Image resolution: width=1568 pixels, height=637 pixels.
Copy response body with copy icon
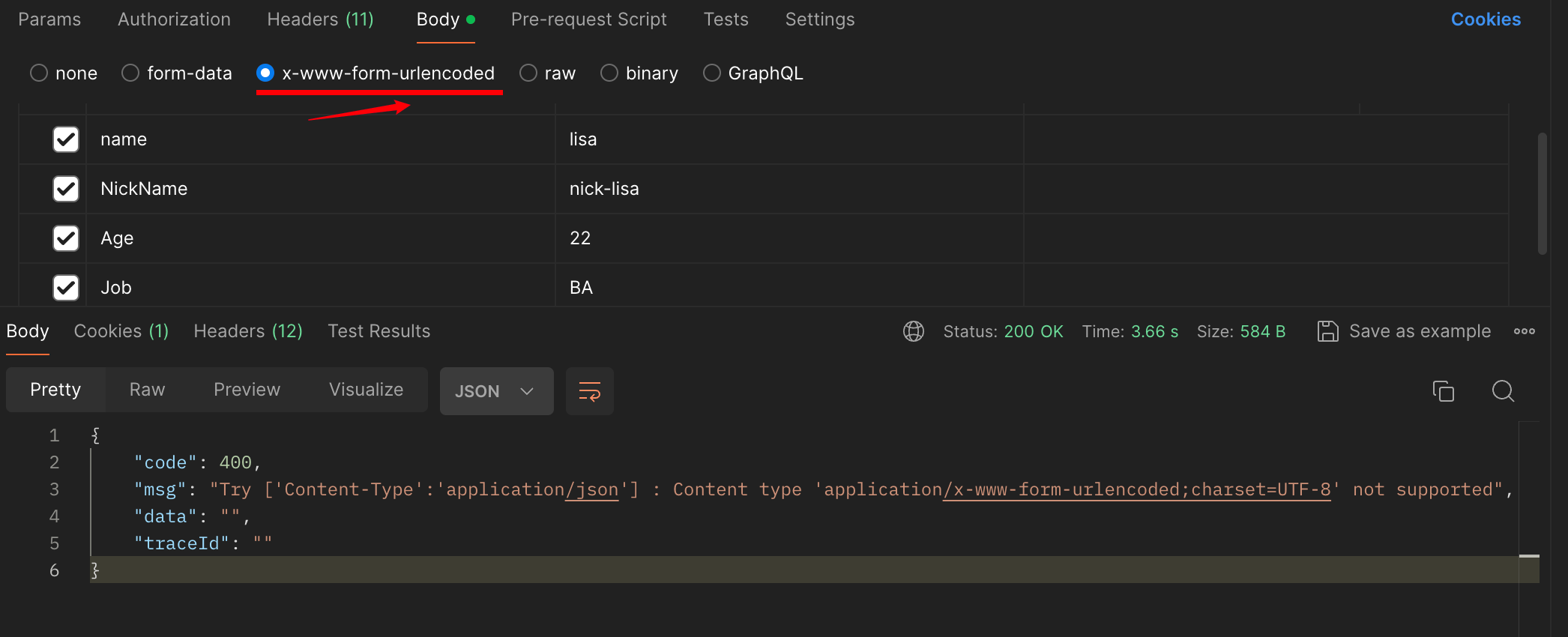click(1443, 391)
